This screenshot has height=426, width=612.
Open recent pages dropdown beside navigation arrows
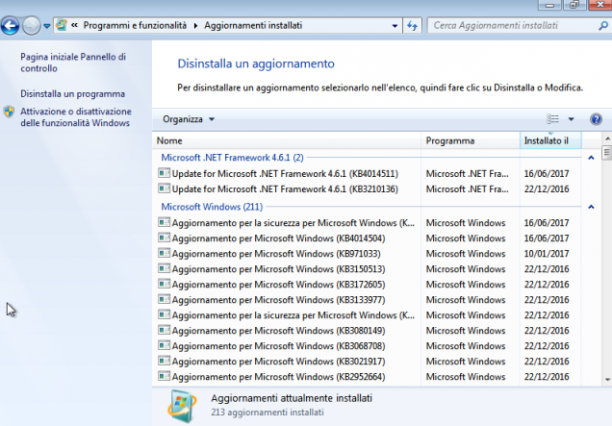pos(46,26)
